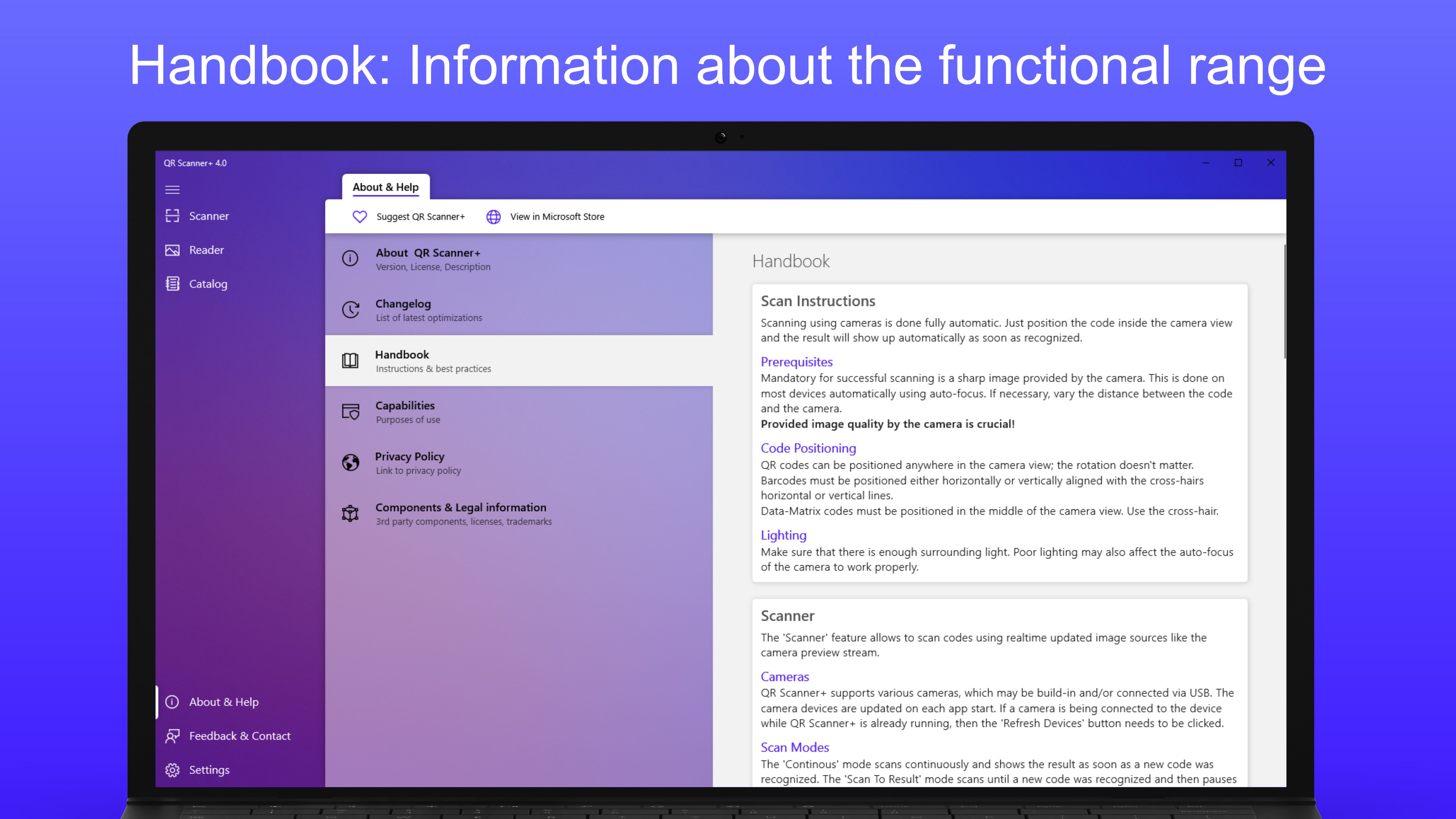Open the Catalog notebook icon
Screen dimensions: 1456x819
point(173,284)
